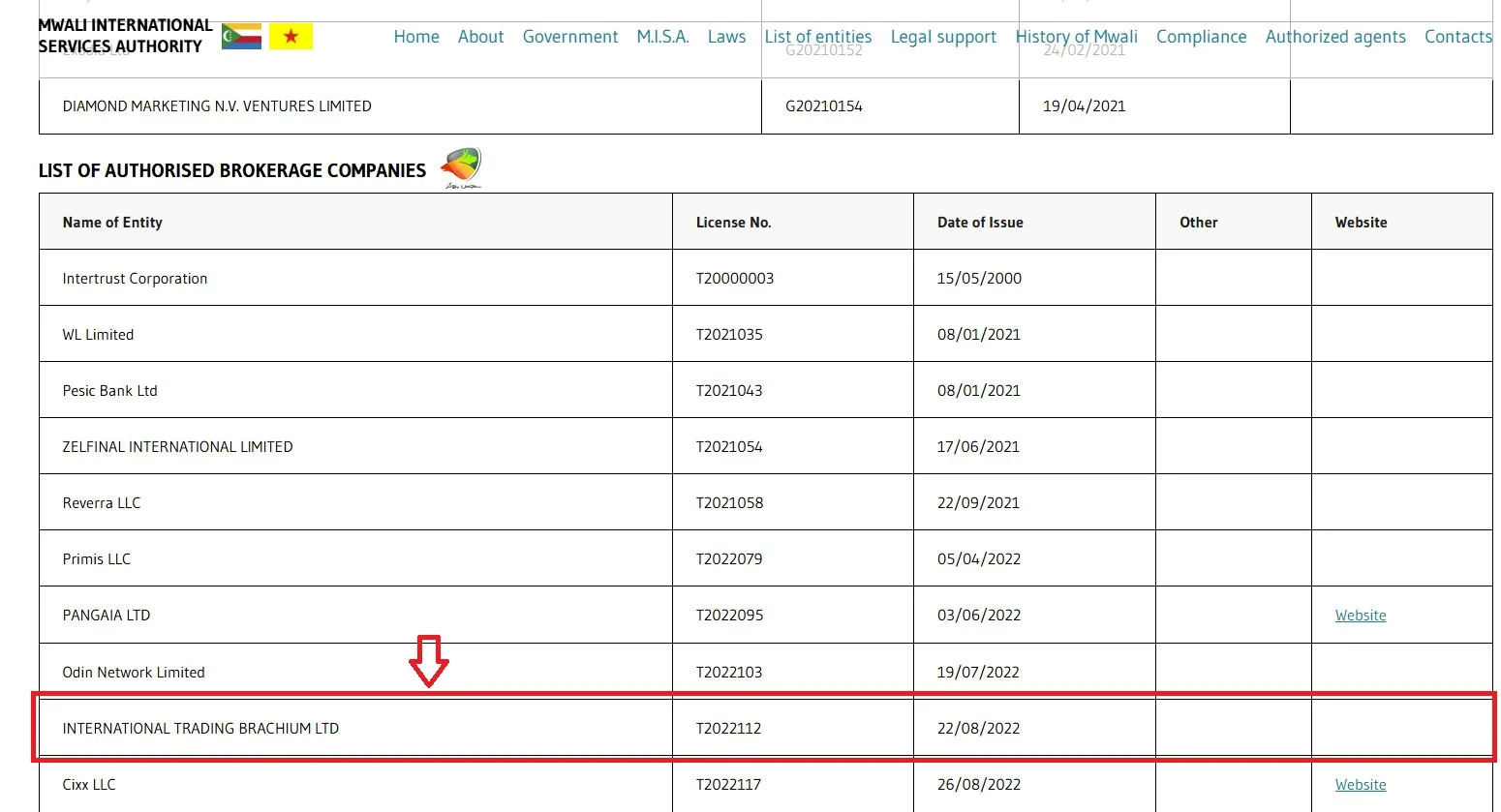Click the 'Name of Entity' column header
The image size is (1501, 812).
[x=112, y=223]
